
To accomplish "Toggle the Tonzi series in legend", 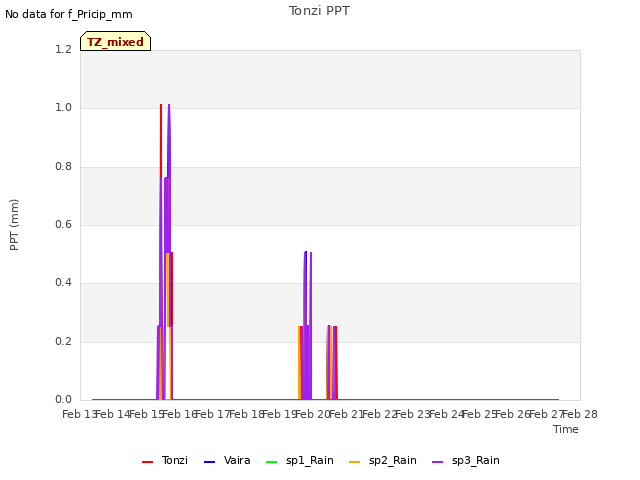I will pyautogui.click(x=165, y=460).
